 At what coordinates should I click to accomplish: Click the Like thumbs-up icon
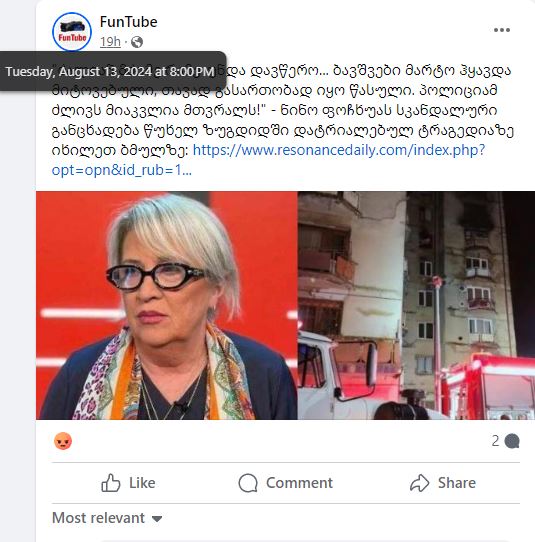(x=111, y=483)
